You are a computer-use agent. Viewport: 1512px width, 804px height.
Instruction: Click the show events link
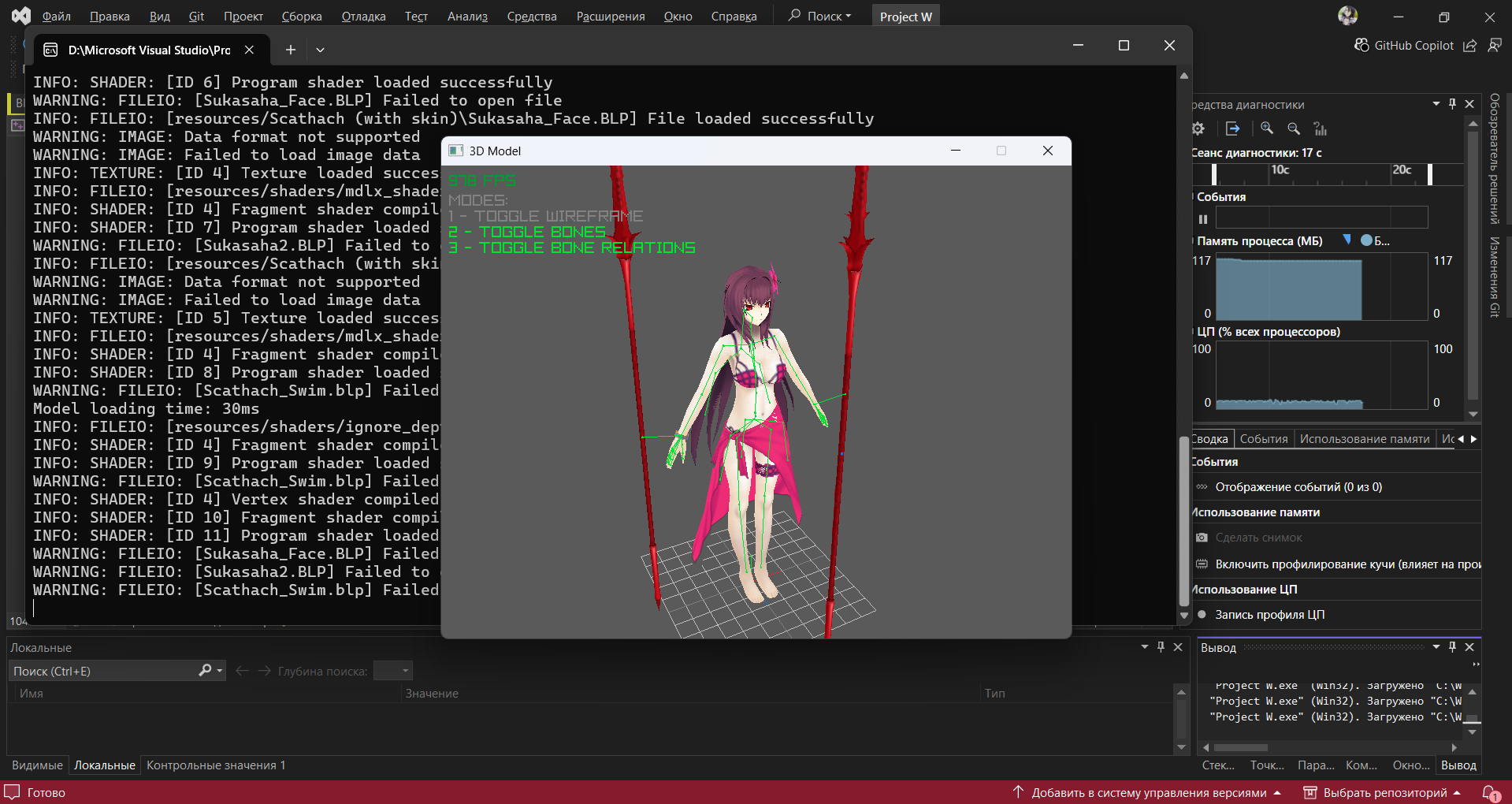(1298, 487)
